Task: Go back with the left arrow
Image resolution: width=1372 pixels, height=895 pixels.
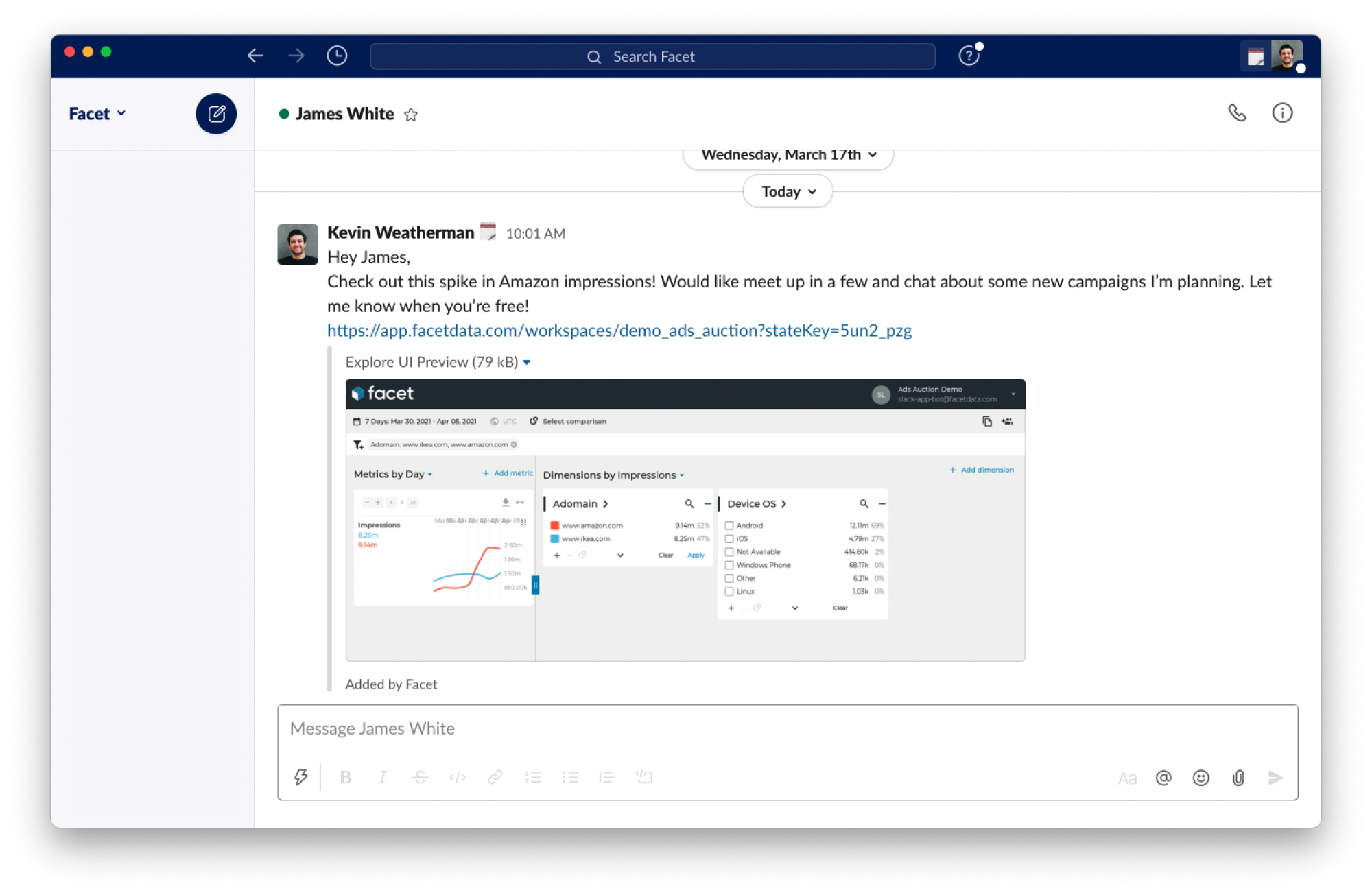Action: tap(255, 56)
